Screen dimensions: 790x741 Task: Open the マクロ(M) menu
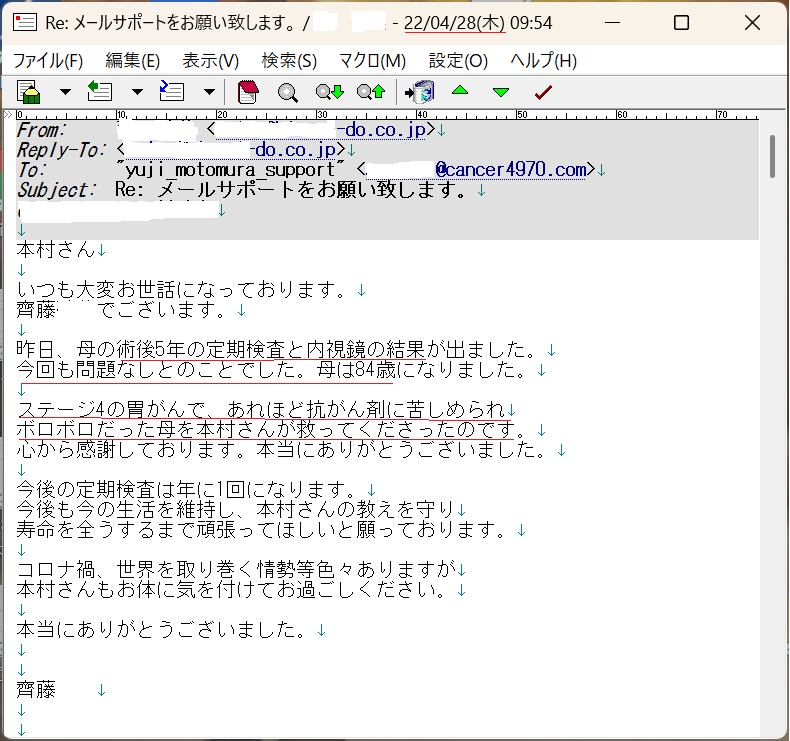coord(372,60)
